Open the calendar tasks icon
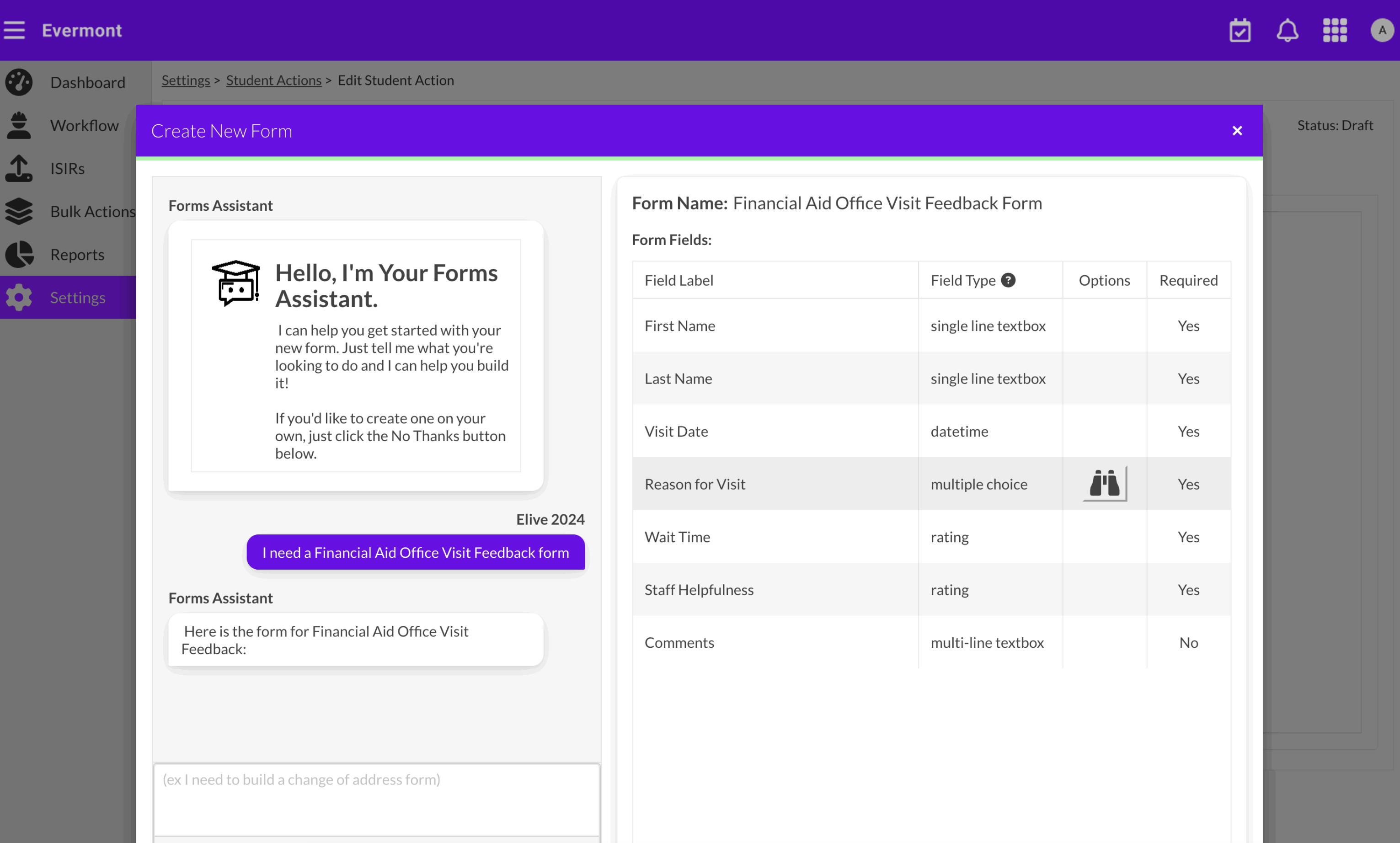 (1240, 30)
